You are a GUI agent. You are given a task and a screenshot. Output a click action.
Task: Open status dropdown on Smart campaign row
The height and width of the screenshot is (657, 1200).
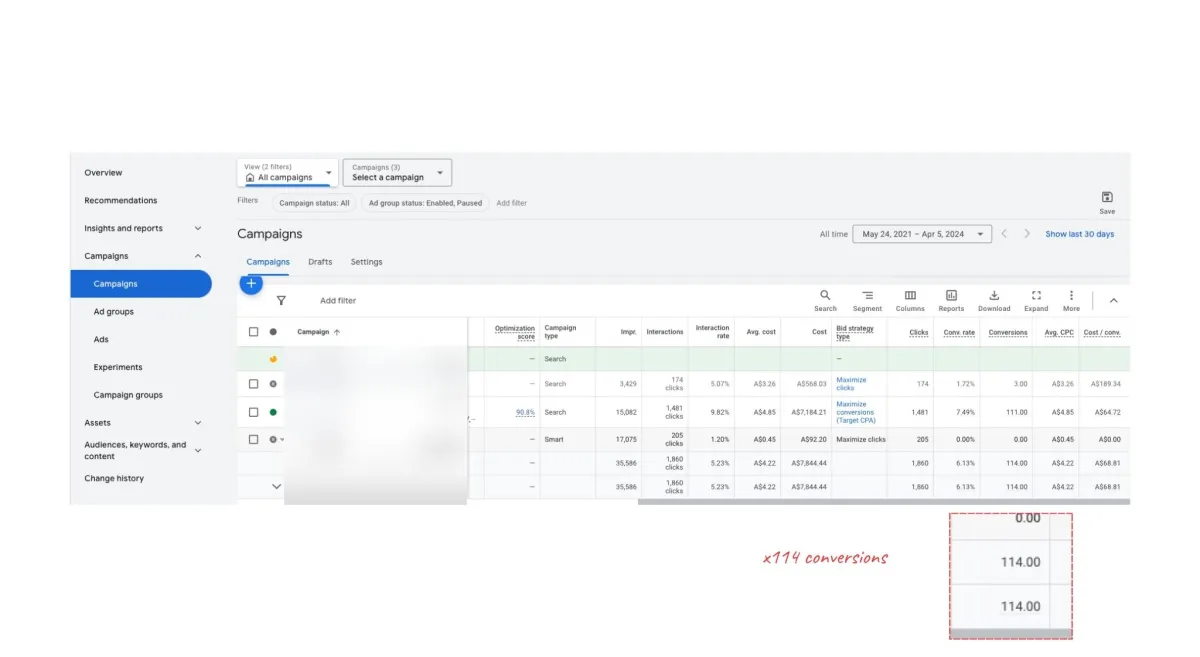282,440
